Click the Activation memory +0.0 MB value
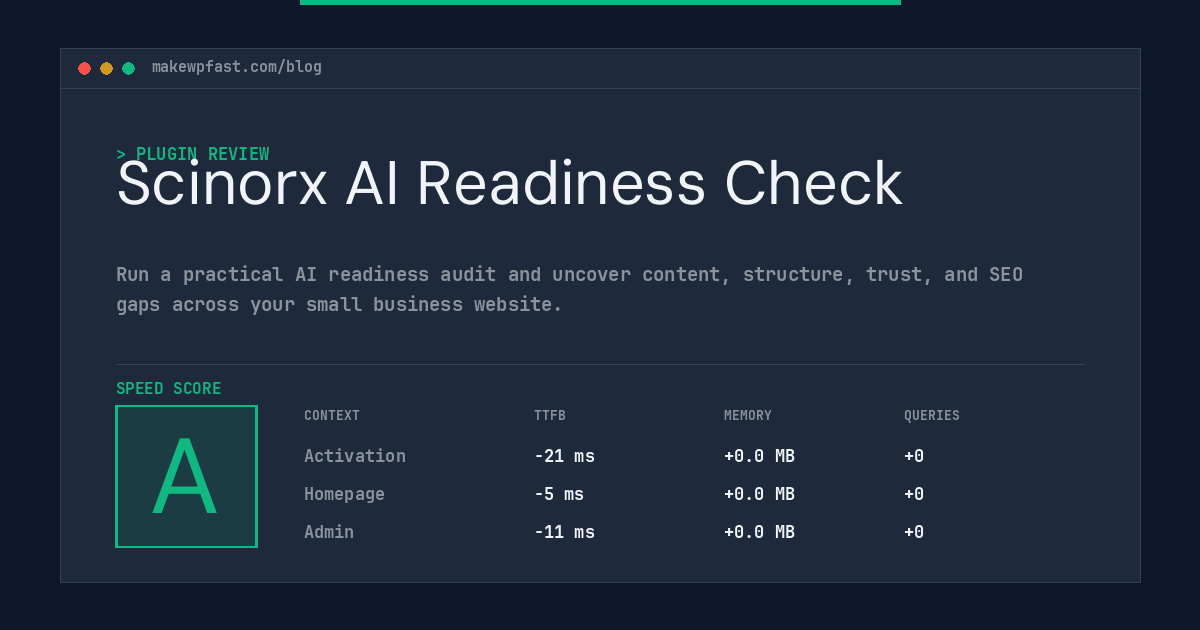 (x=759, y=456)
